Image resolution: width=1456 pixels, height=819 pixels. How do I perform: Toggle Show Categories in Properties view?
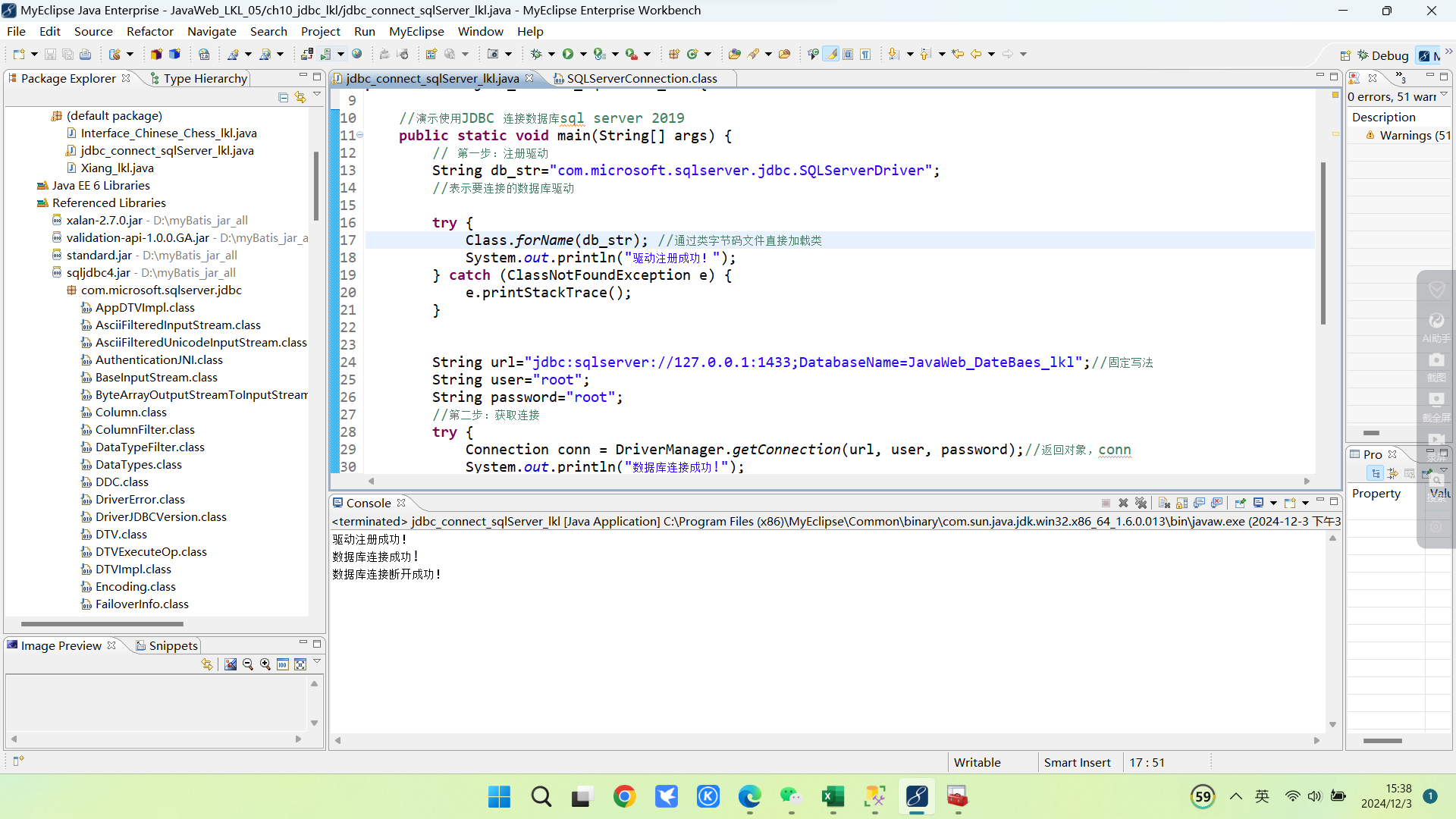pos(1375,473)
